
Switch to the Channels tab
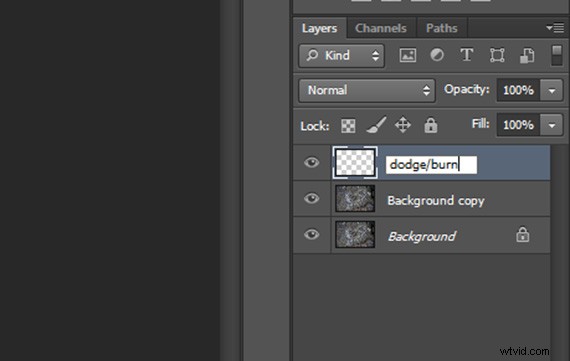(x=381, y=28)
